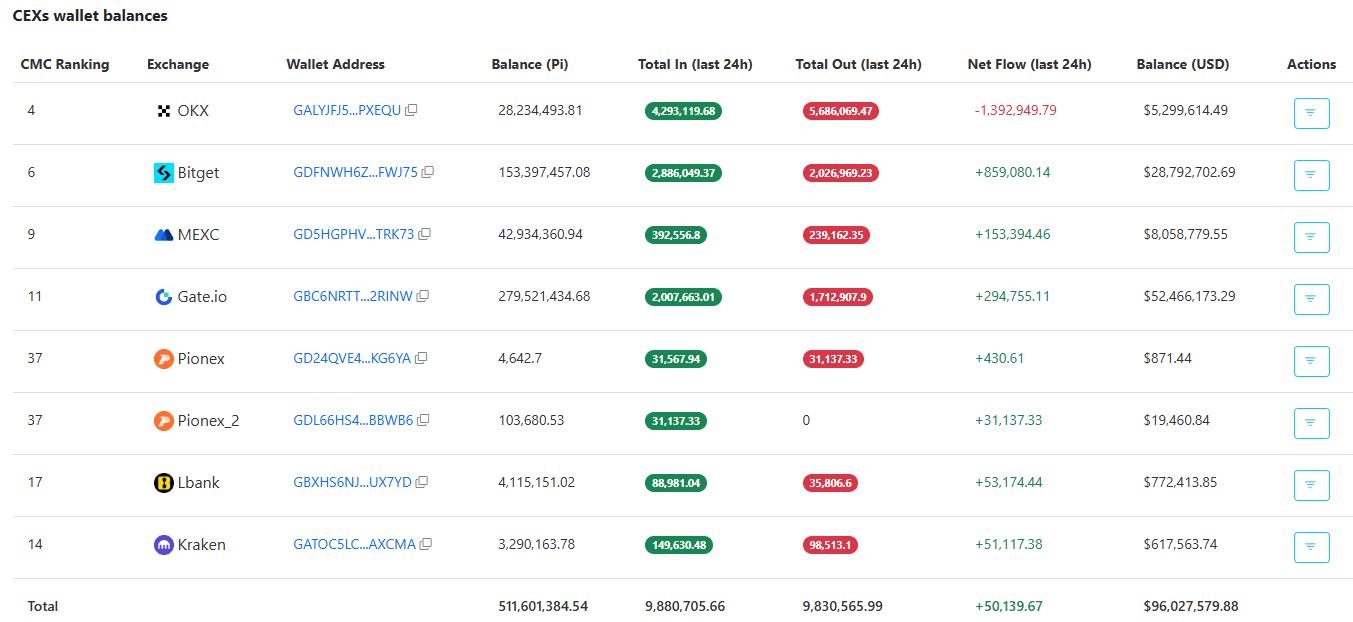Image resolution: width=1353 pixels, height=622 pixels.
Task: Click the Lbank exchange icon
Action: pyautogui.click(x=162, y=482)
